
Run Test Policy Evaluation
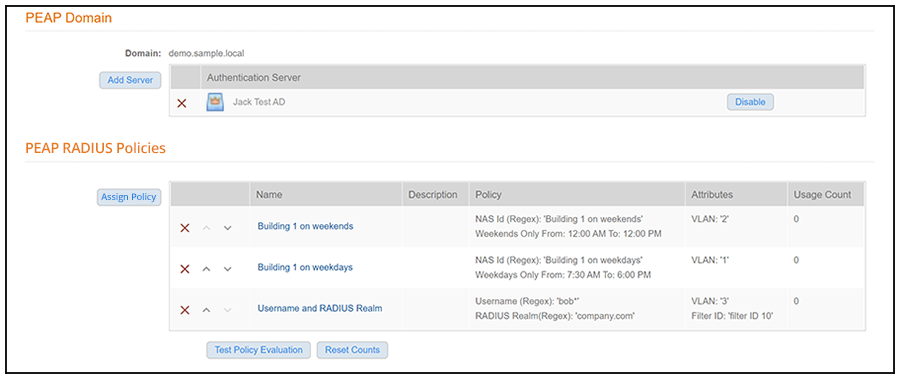(x=258, y=350)
